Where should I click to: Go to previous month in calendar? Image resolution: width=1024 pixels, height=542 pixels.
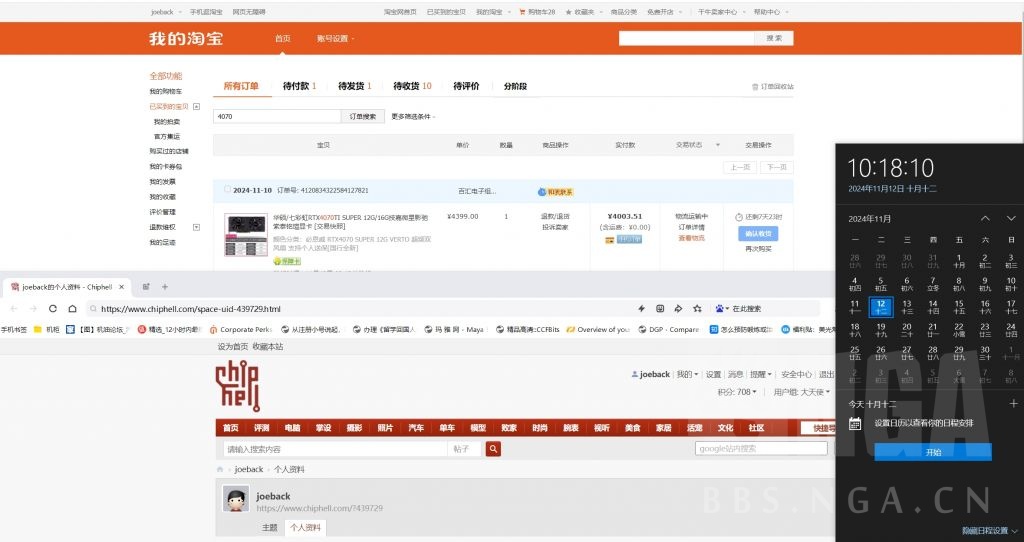pos(985,218)
